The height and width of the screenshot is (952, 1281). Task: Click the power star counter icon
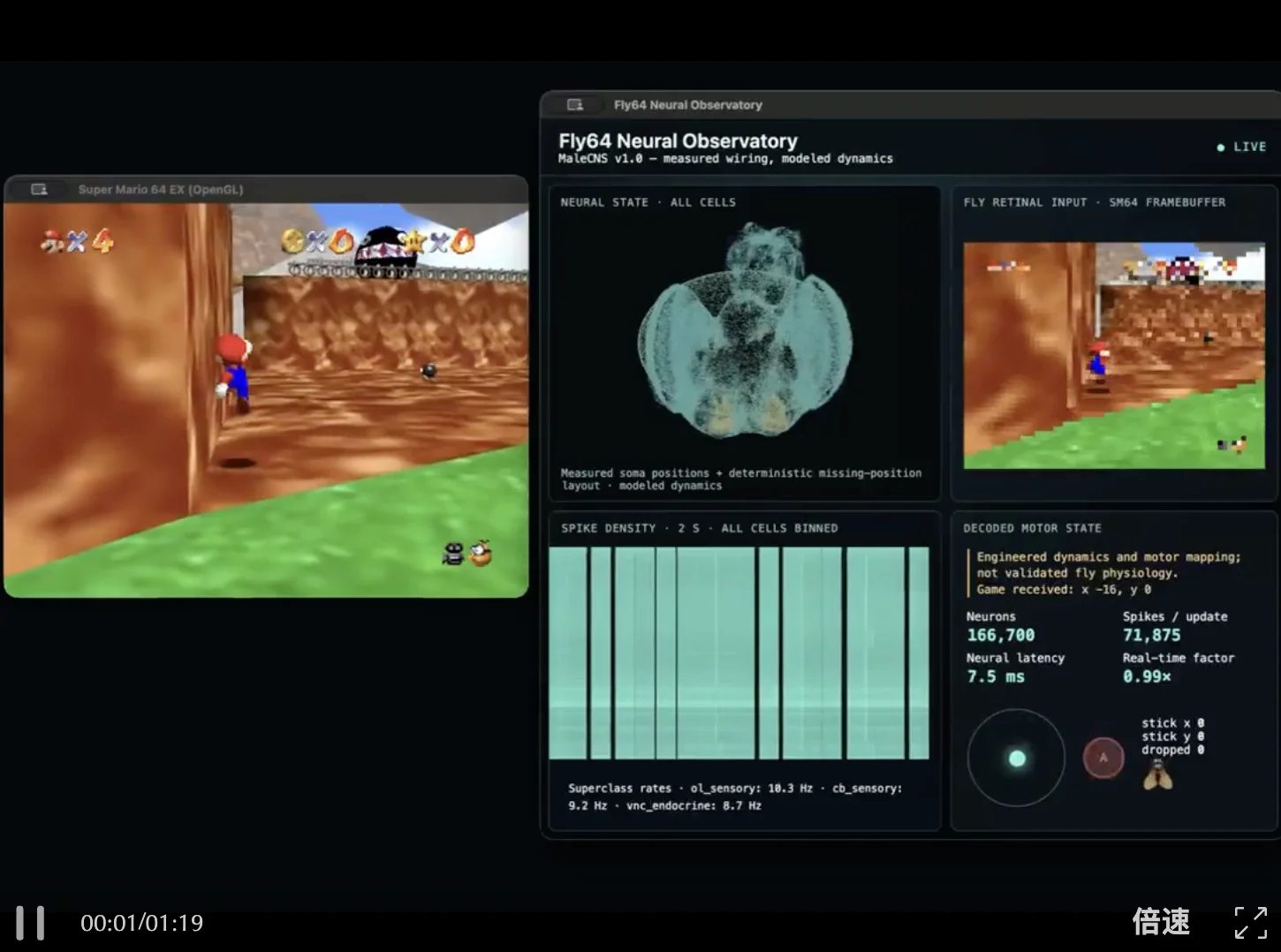pyautogui.click(x=414, y=241)
